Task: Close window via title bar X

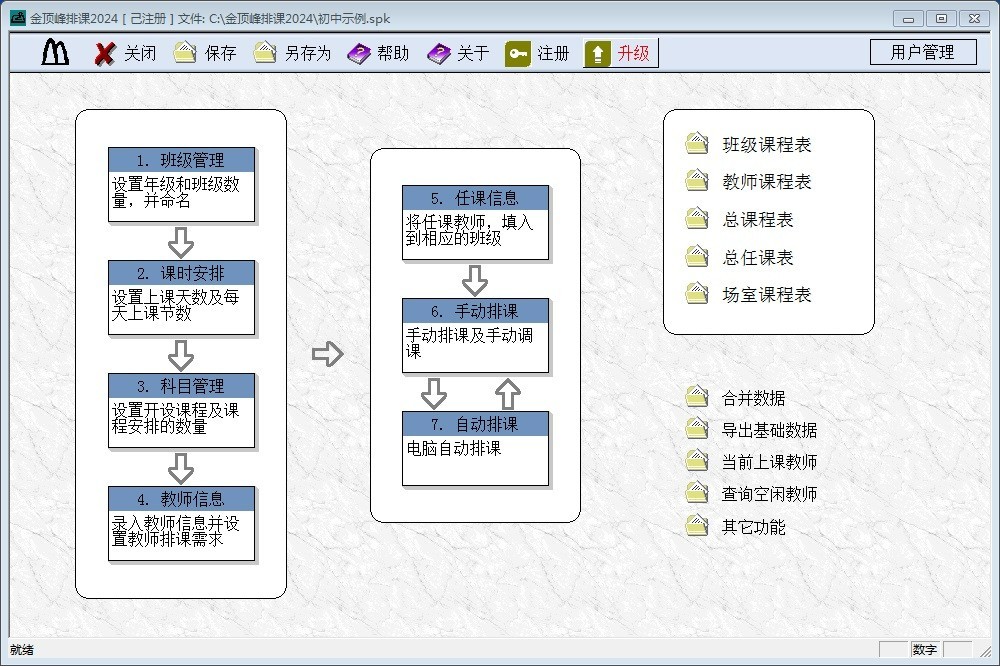Action: click(974, 18)
